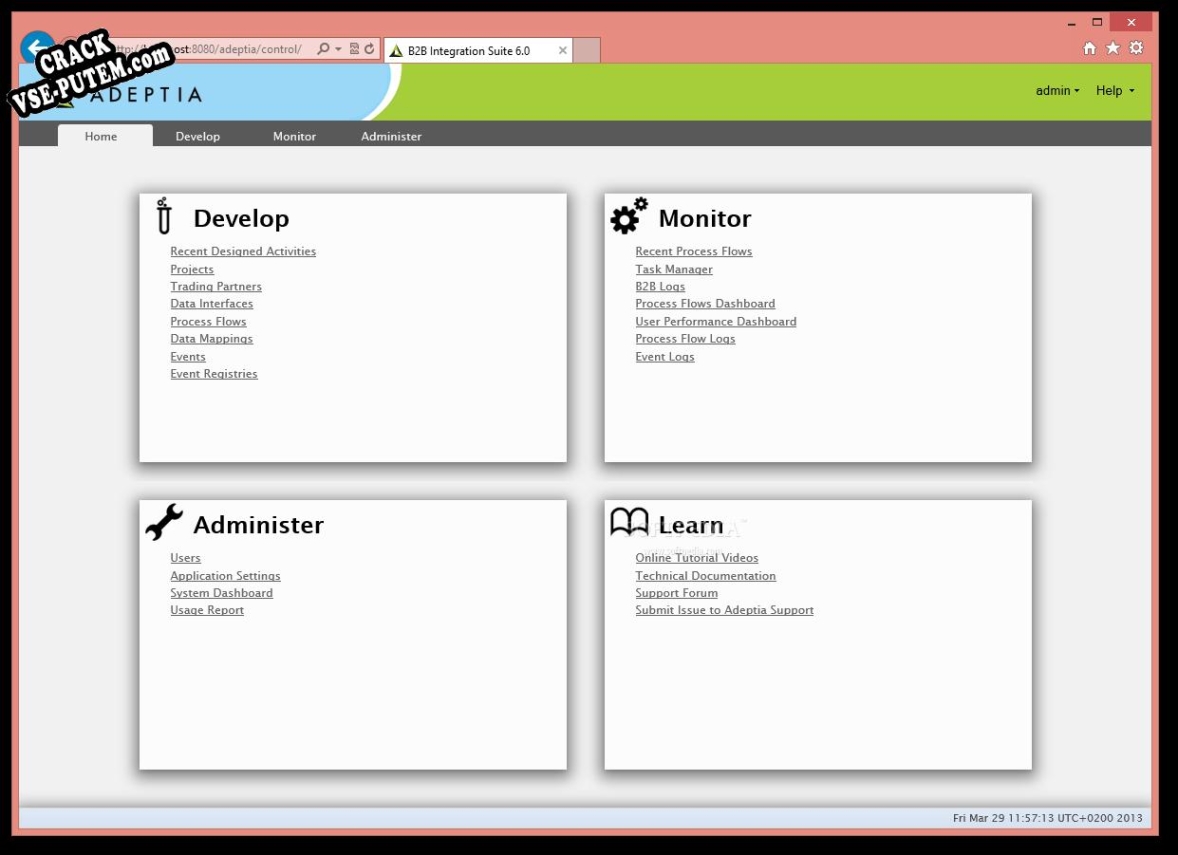This screenshot has height=855, width=1178.
Task: Open browser tools with the gear icon
Action: coord(1137,47)
